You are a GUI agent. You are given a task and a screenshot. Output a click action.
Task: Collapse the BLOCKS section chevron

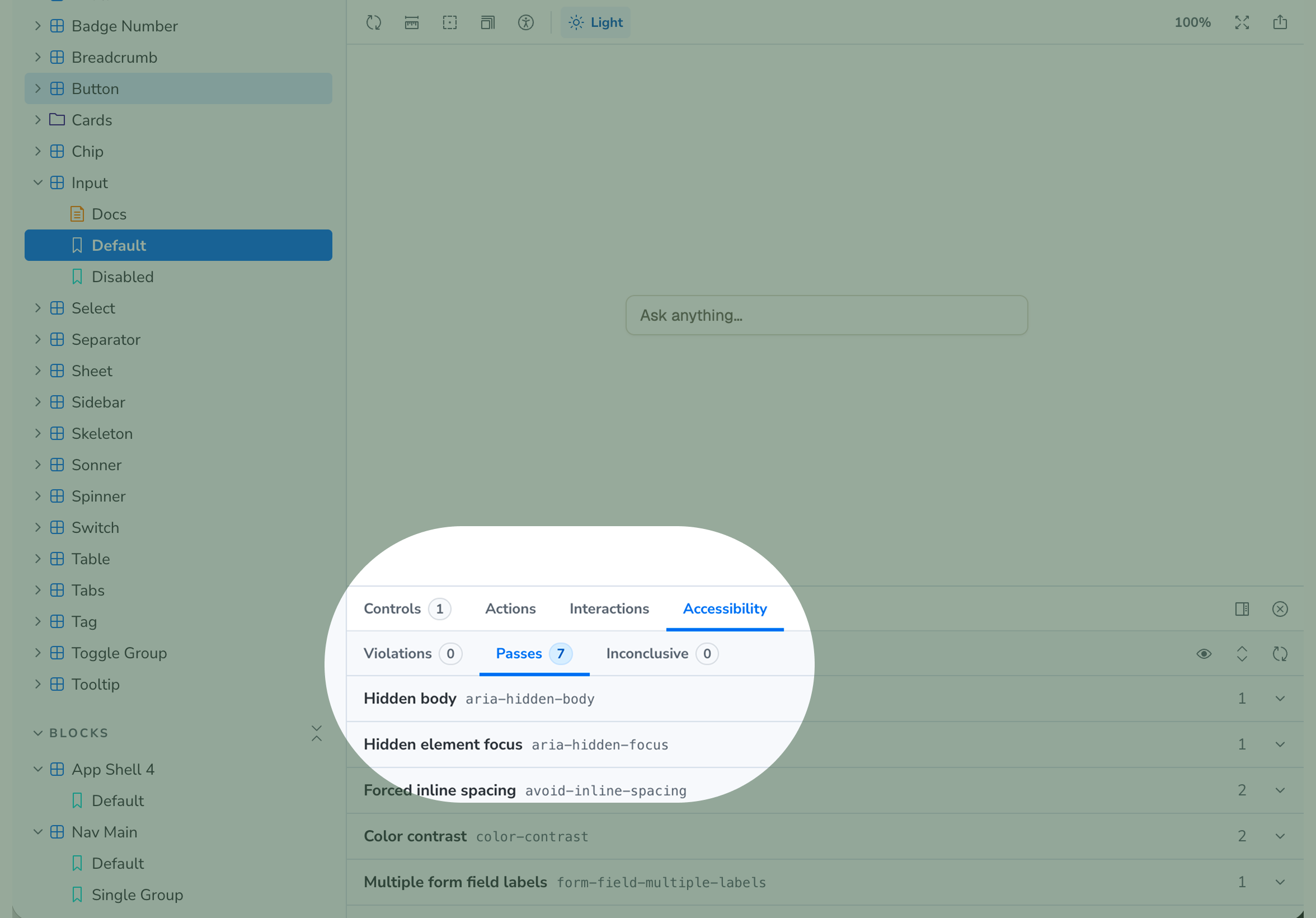coord(38,733)
